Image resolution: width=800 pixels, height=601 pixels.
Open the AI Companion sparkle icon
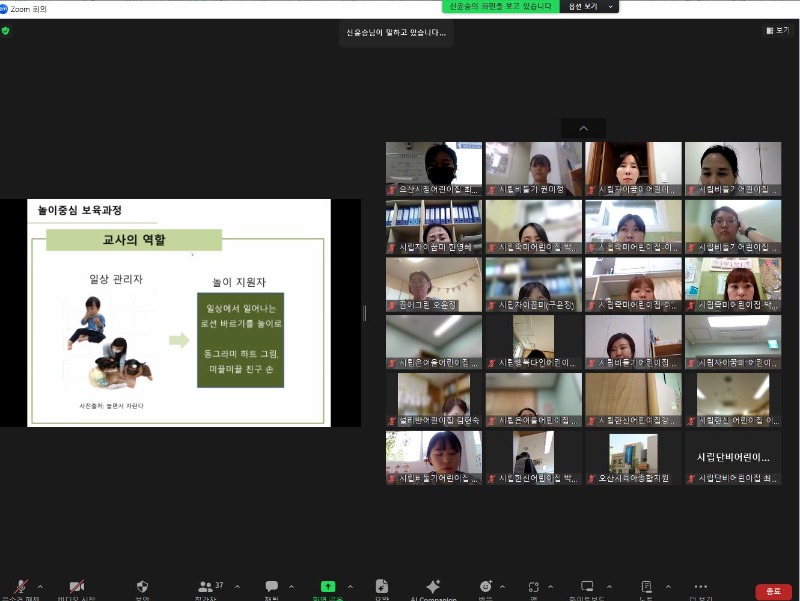pos(433,586)
